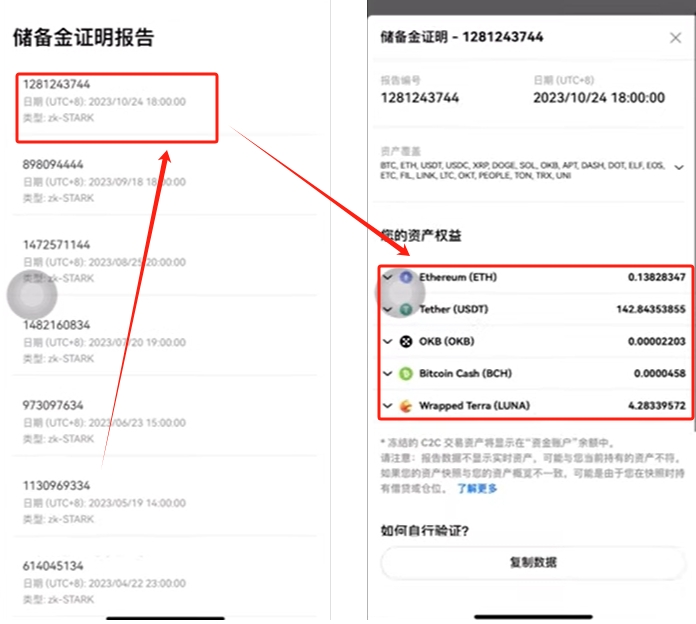Click the date line 2023/04/22 23:00:00
The image size is (696, 624).
(104, 583)
